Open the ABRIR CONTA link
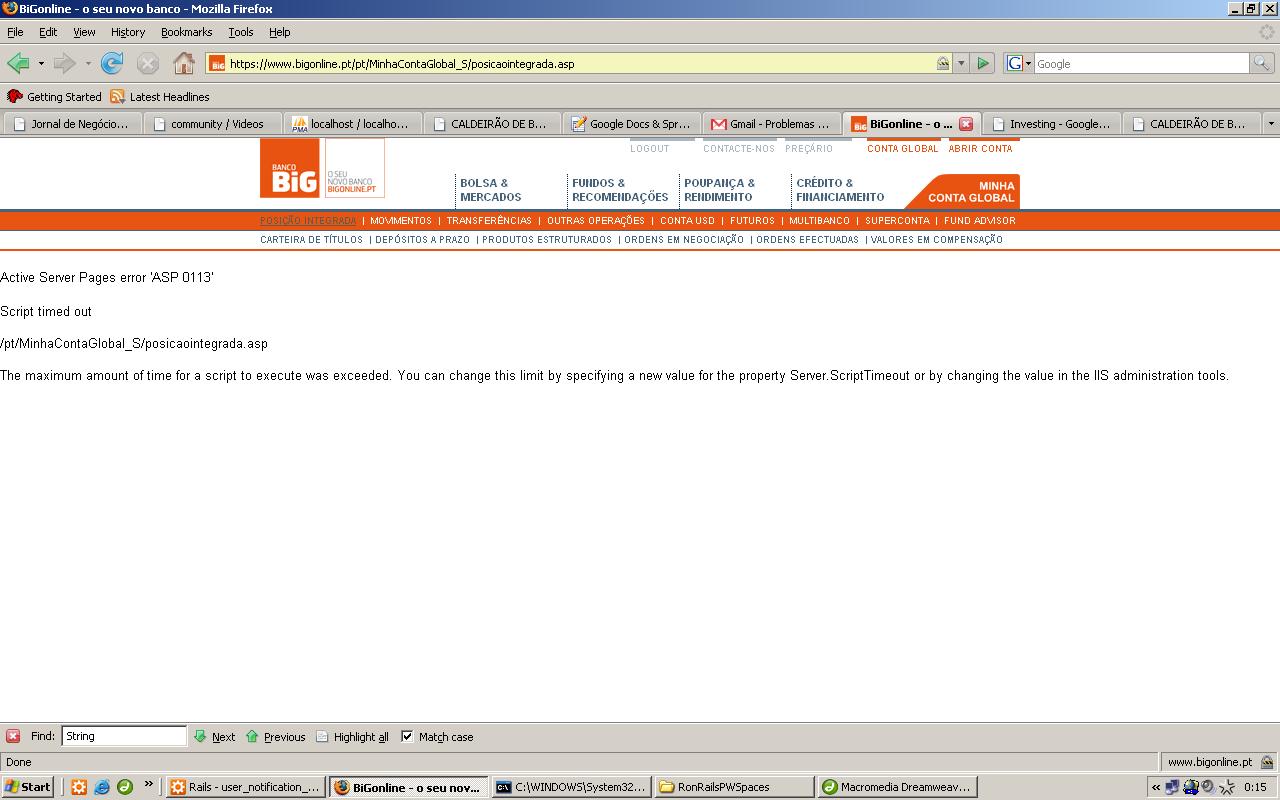1280x800 pixels. [x=981, y=149]
